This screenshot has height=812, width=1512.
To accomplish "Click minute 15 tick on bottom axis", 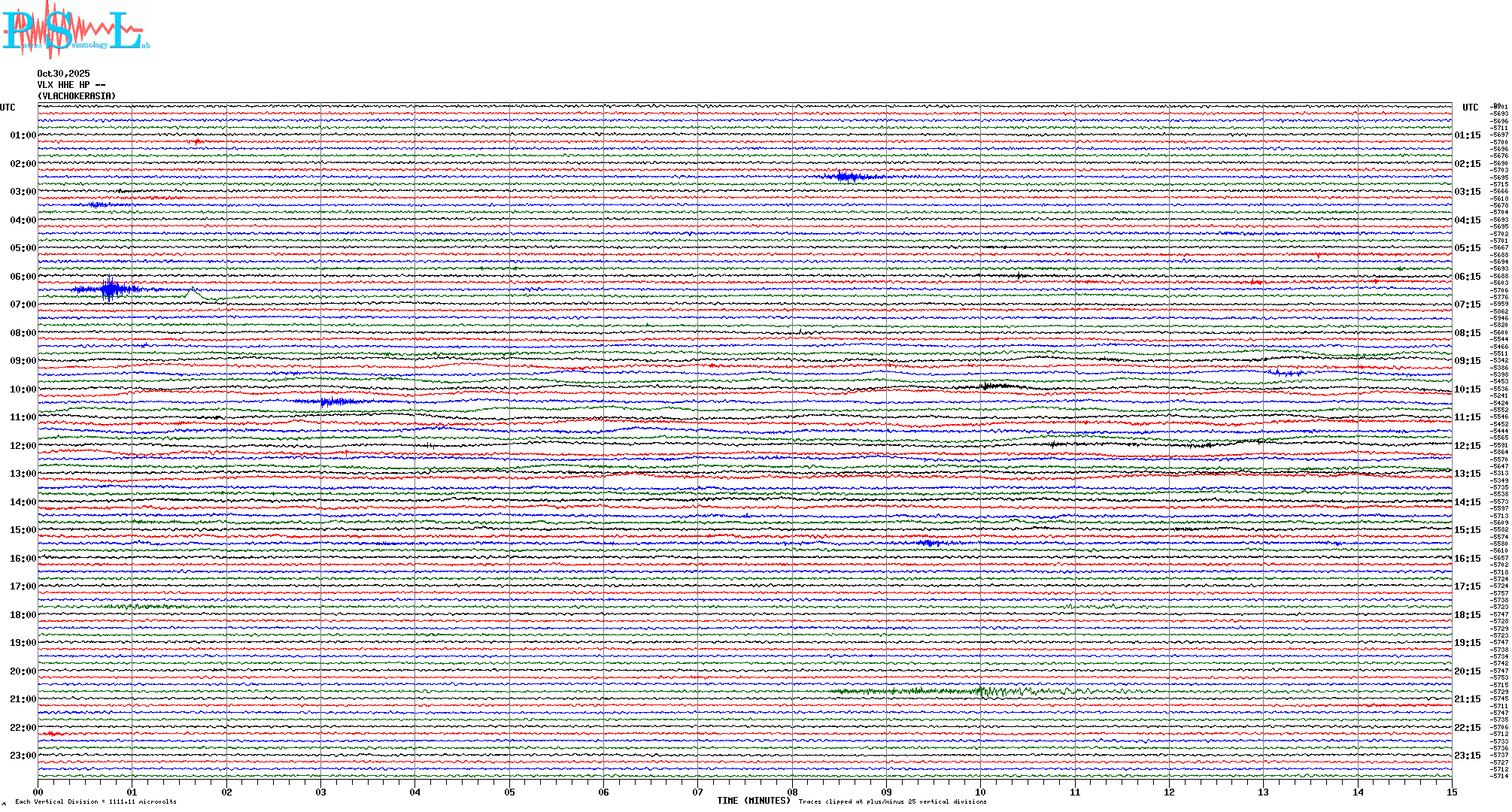I will pyautogui.click(x=1451, y=792).
